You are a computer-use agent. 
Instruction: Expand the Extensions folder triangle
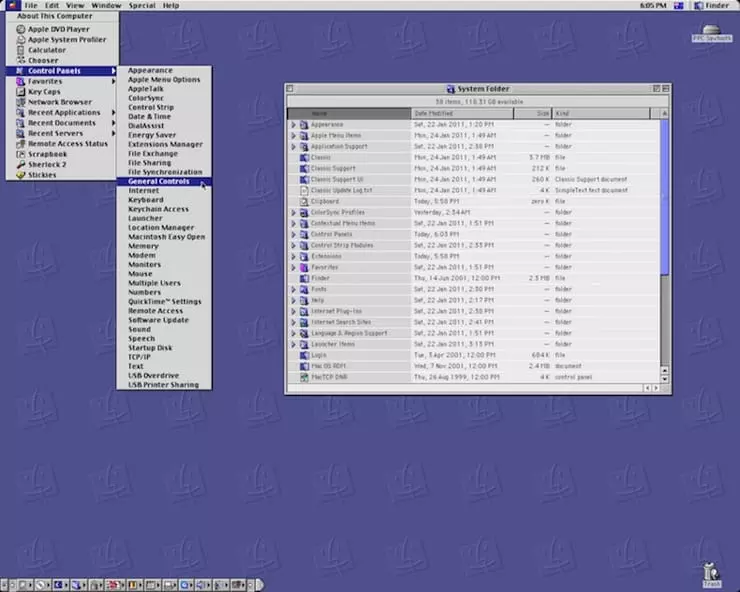coord(293,256)
